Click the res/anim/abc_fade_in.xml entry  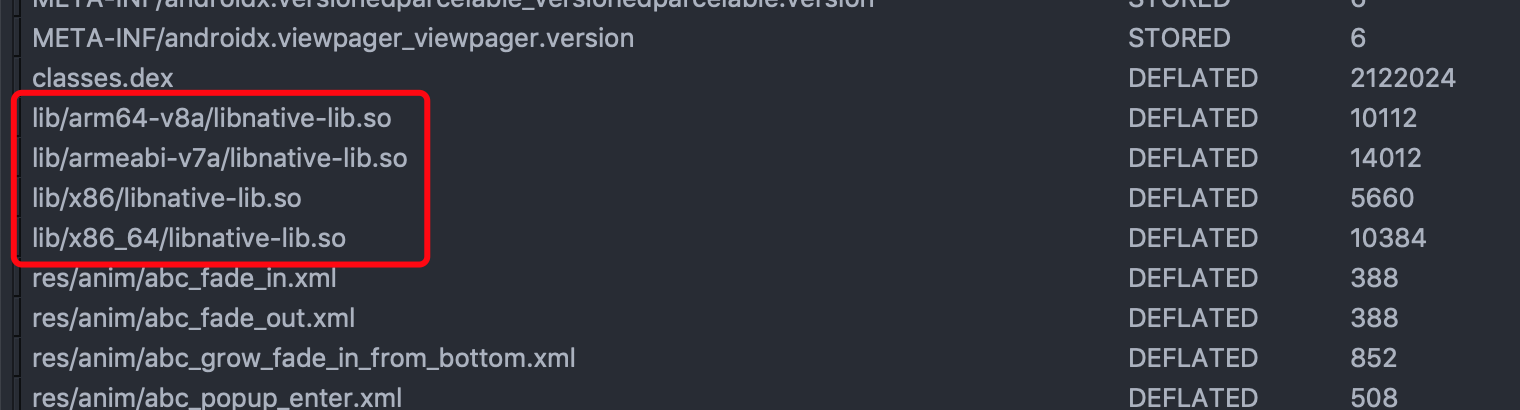click(x=184, y=278)
